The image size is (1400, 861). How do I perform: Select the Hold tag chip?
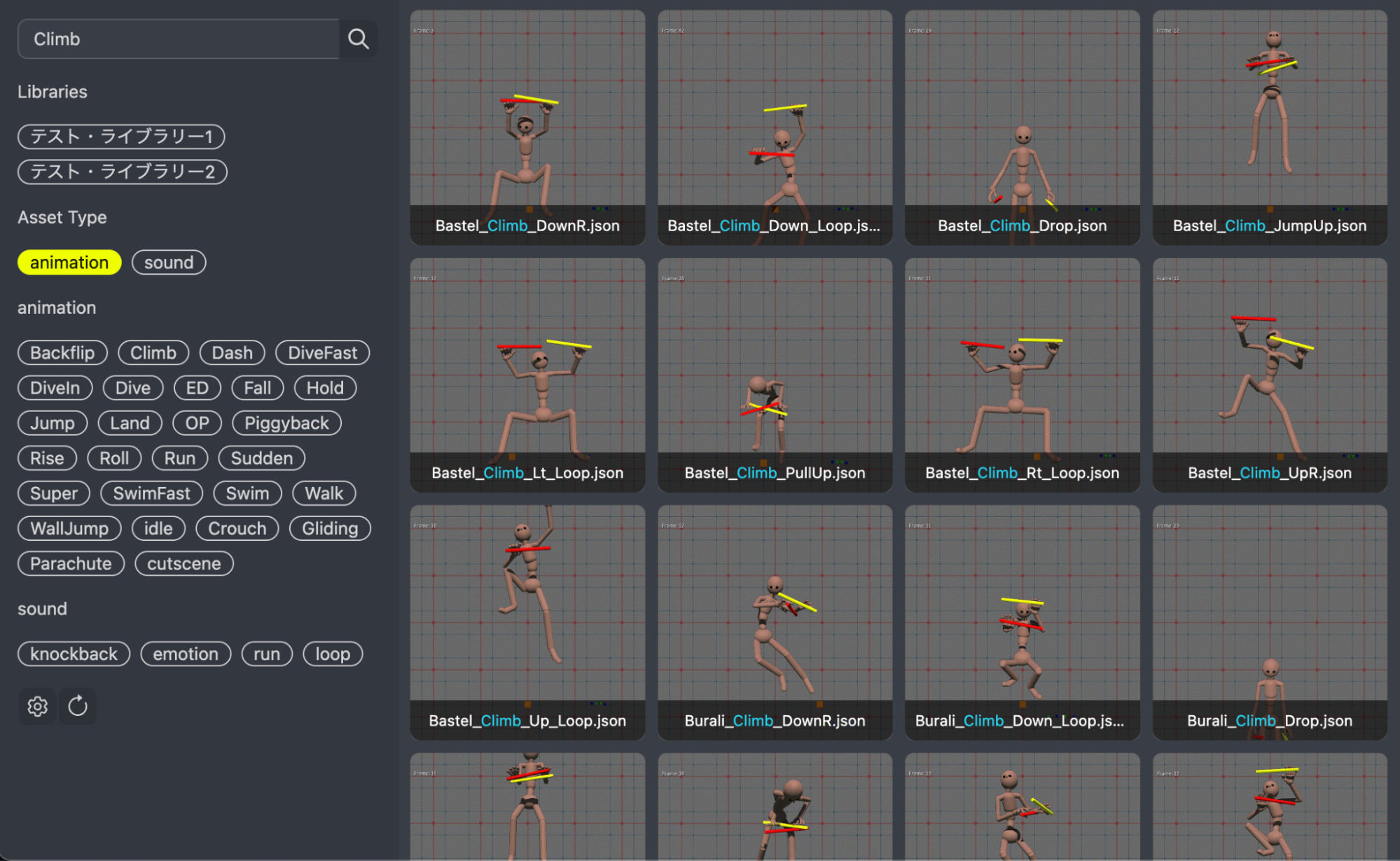(x=325, y=387)
